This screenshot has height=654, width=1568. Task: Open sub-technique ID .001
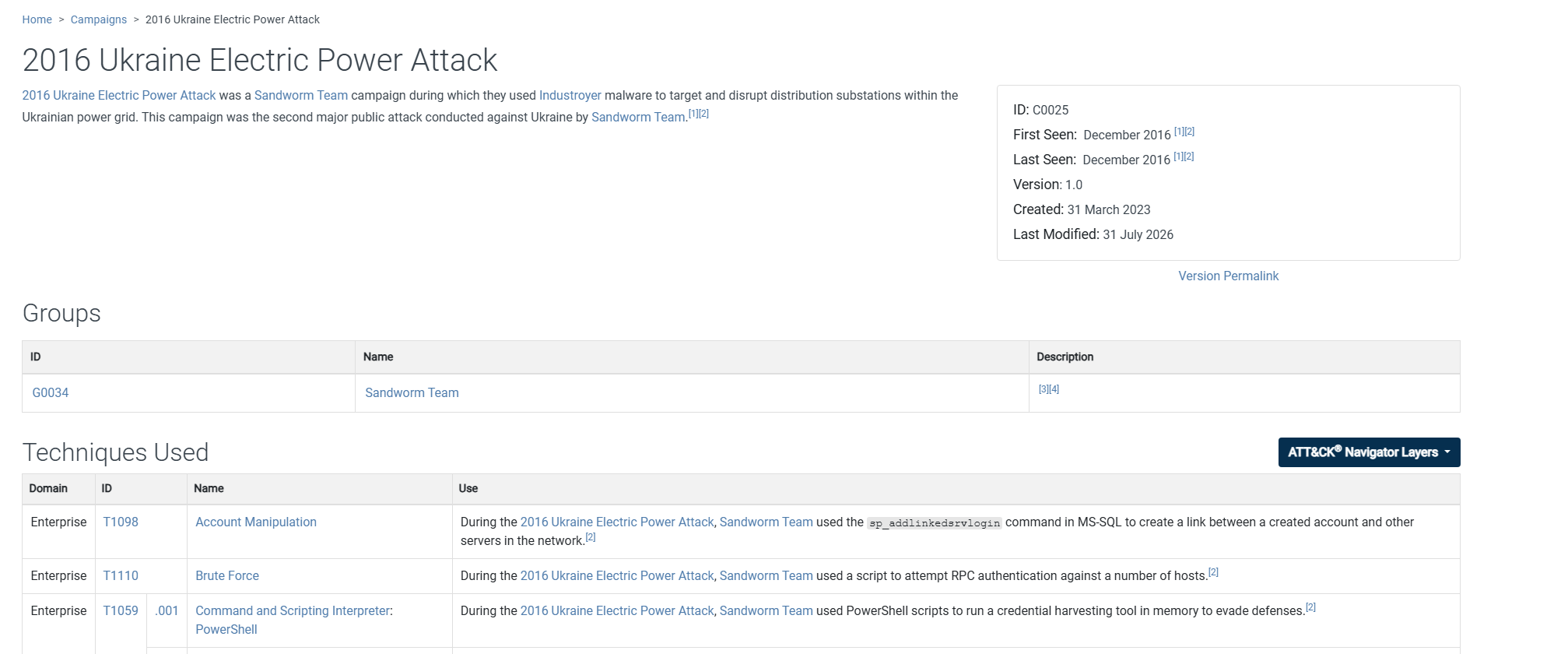point(167,610)
